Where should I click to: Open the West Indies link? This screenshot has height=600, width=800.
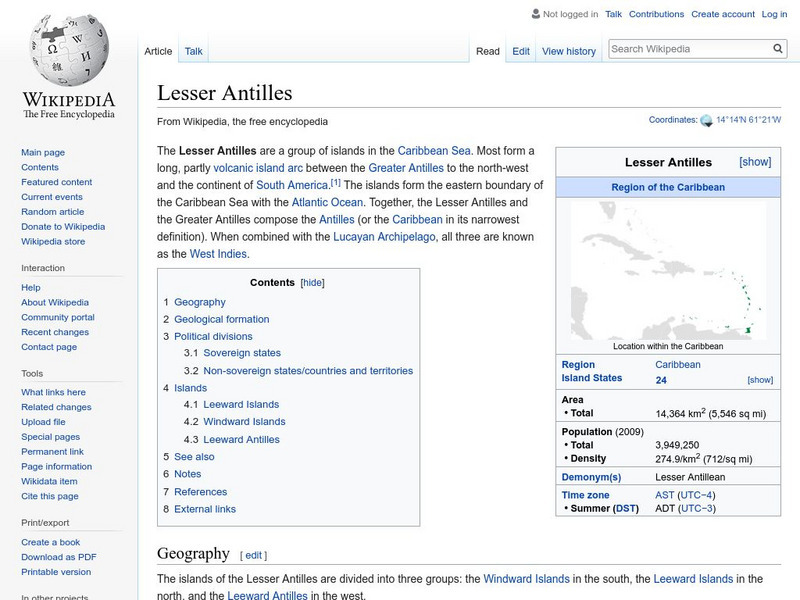(218, 254)
